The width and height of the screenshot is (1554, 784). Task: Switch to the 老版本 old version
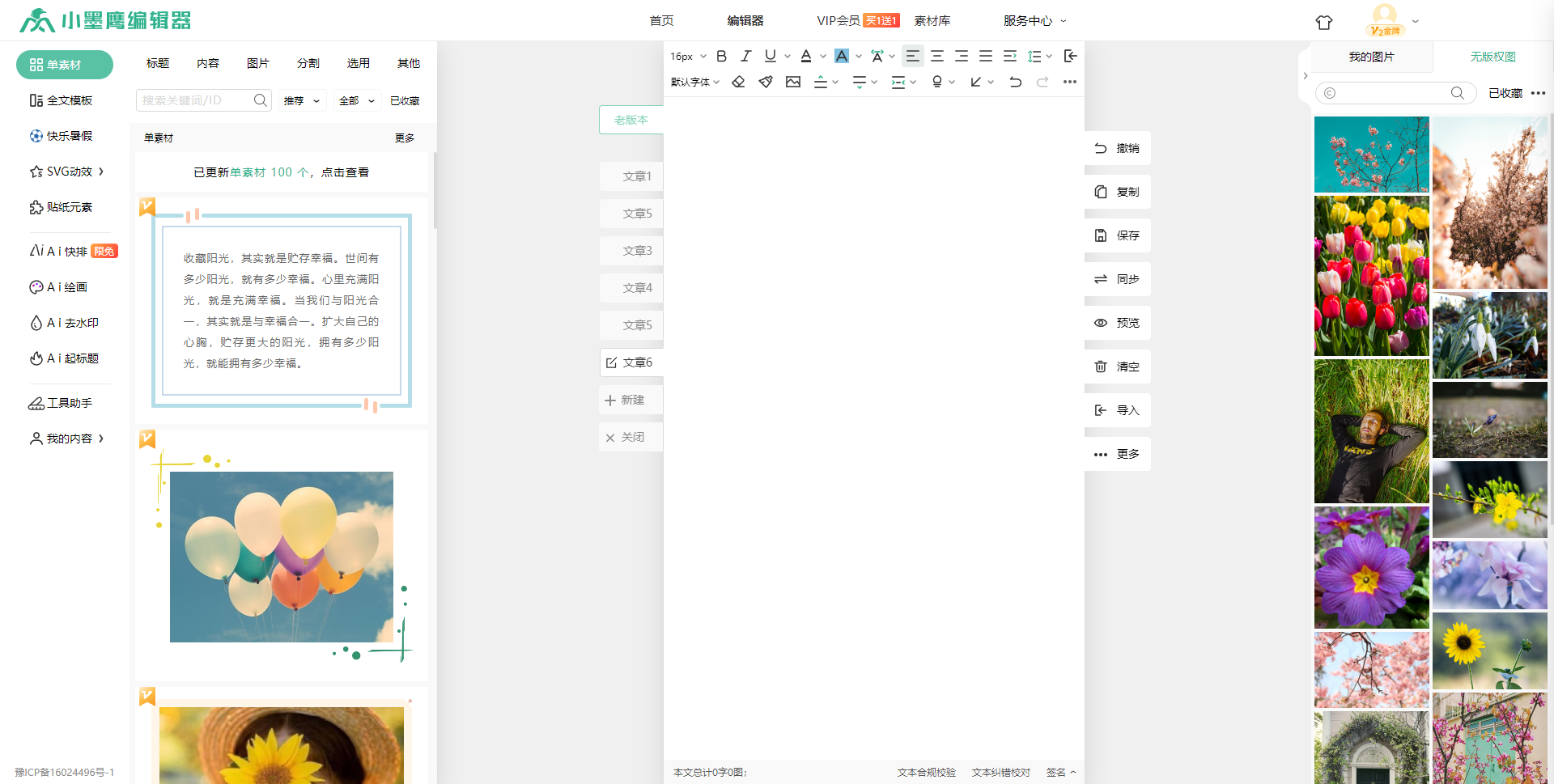pos(631,120)
